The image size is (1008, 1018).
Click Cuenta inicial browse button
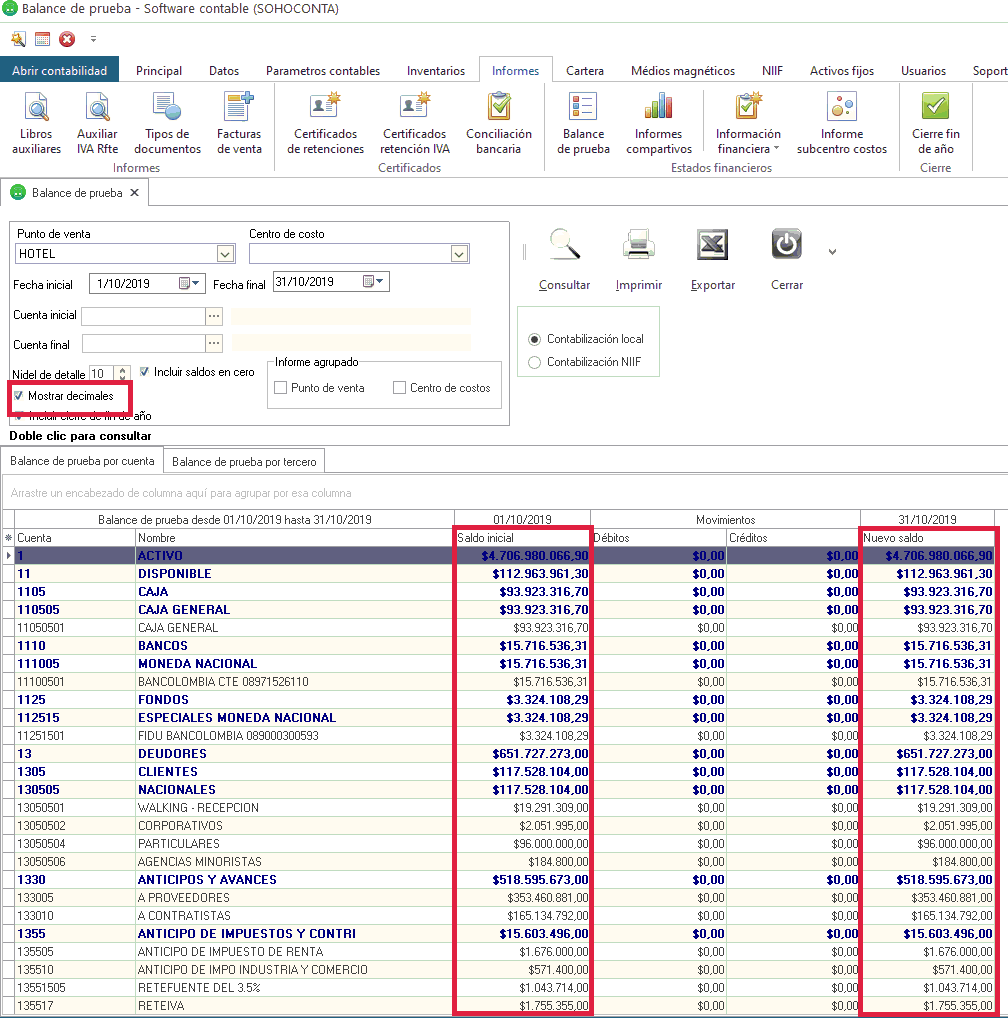(x=213, y=316)
